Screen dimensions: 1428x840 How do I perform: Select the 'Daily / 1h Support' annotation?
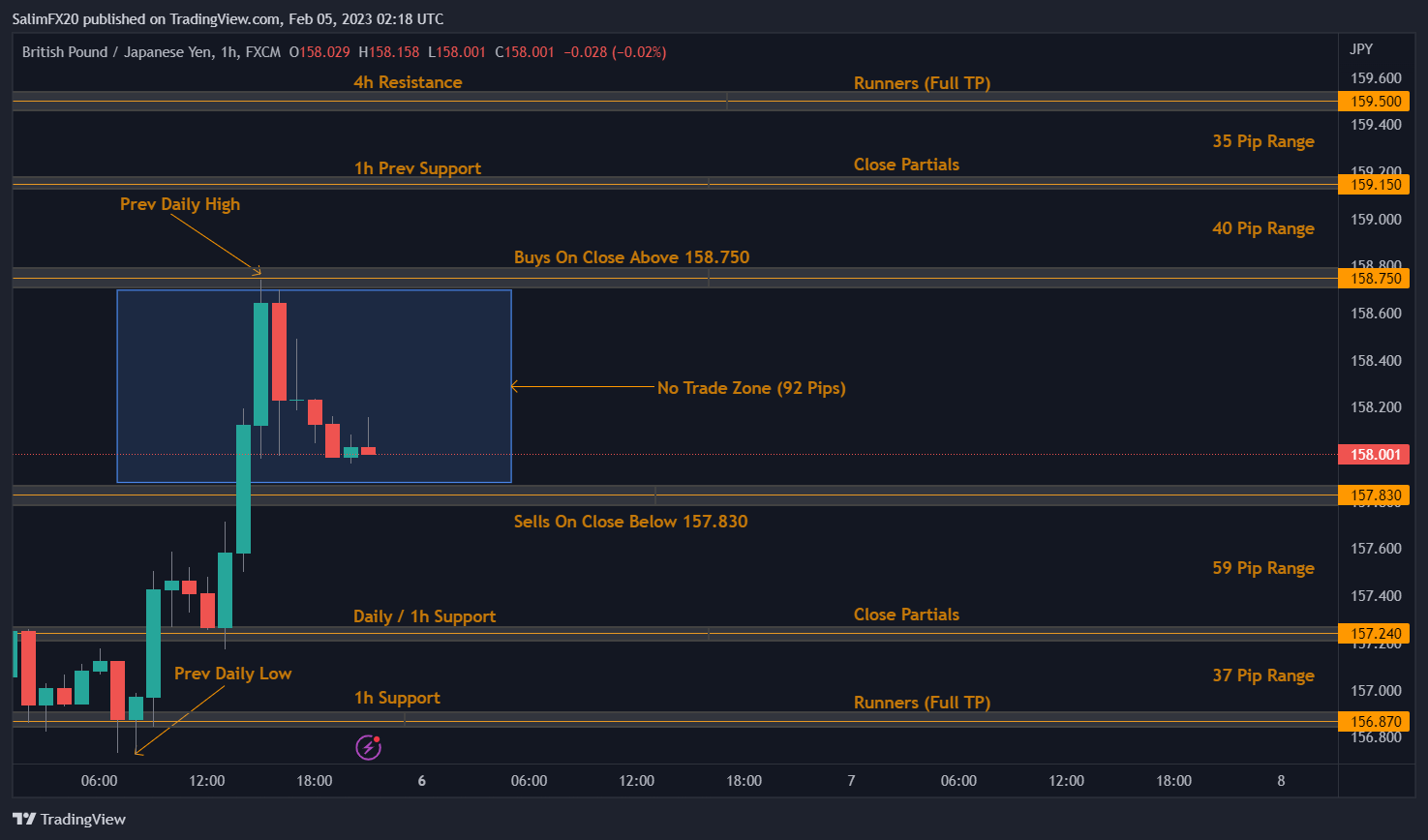pyautogui.click(x=424, y=616)
